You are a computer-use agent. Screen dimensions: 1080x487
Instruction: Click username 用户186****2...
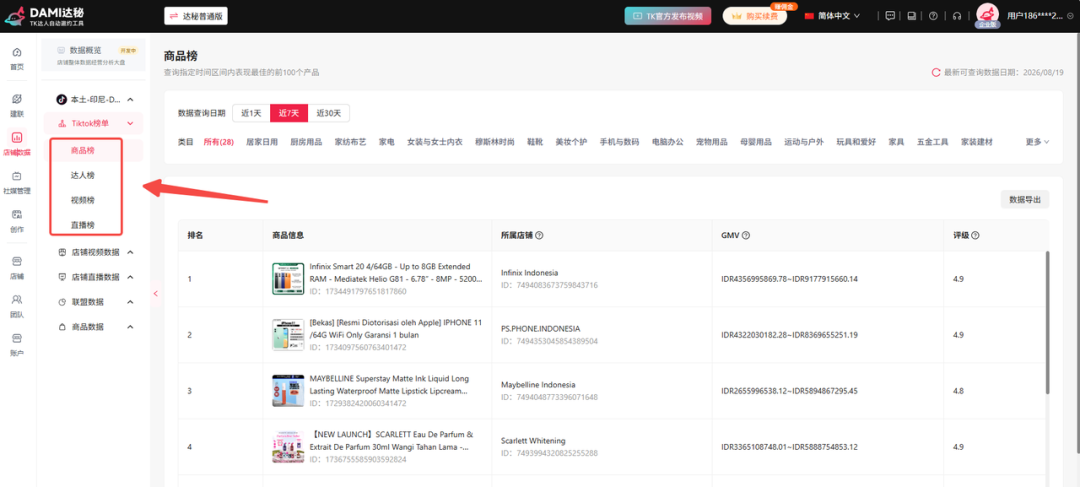pos(1035,16)
